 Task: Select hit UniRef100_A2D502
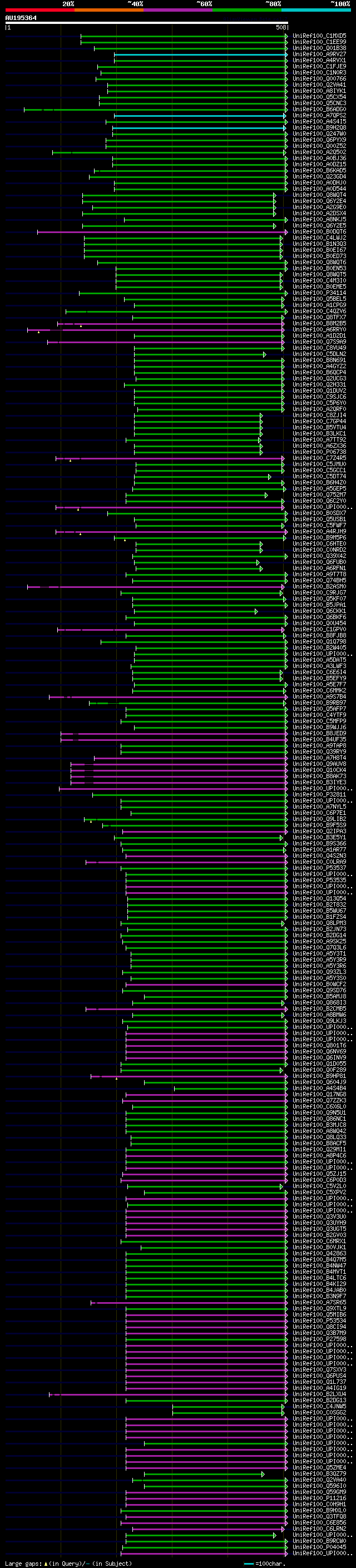[x=319, y=152]
